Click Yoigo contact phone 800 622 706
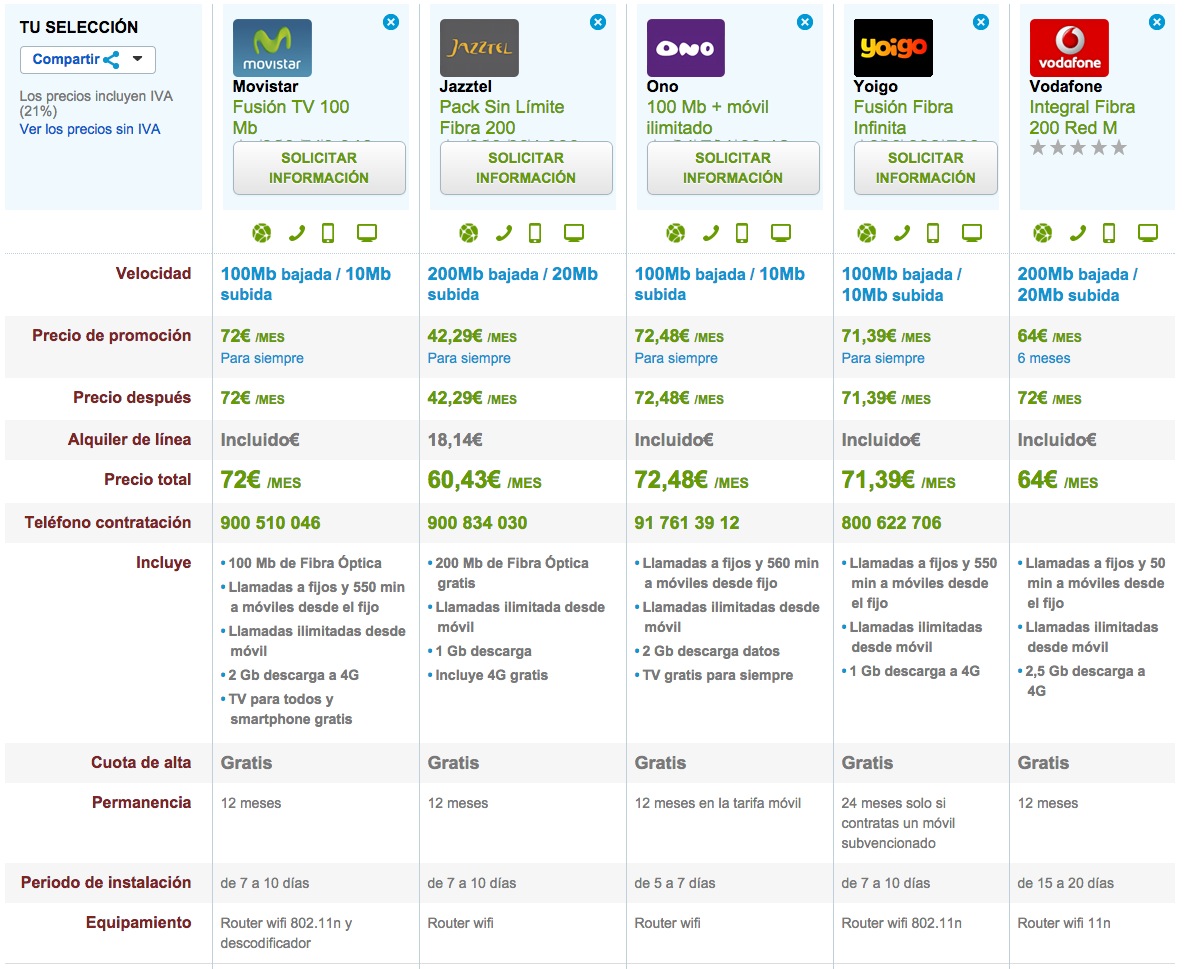1186x969 pixels. 892,523
